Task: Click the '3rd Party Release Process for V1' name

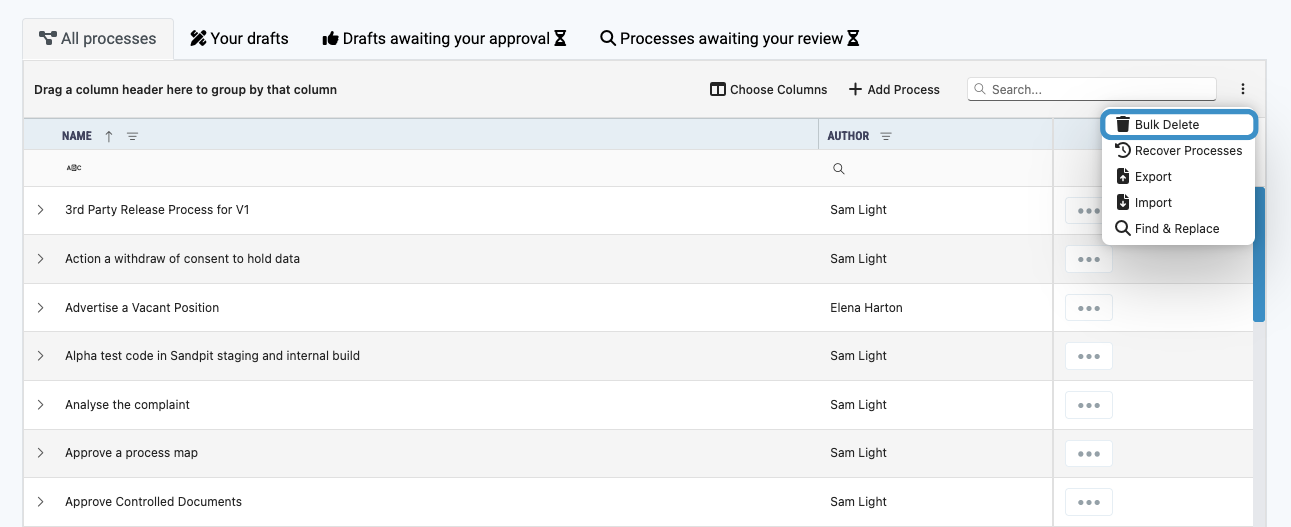Action: click(157, 210)
